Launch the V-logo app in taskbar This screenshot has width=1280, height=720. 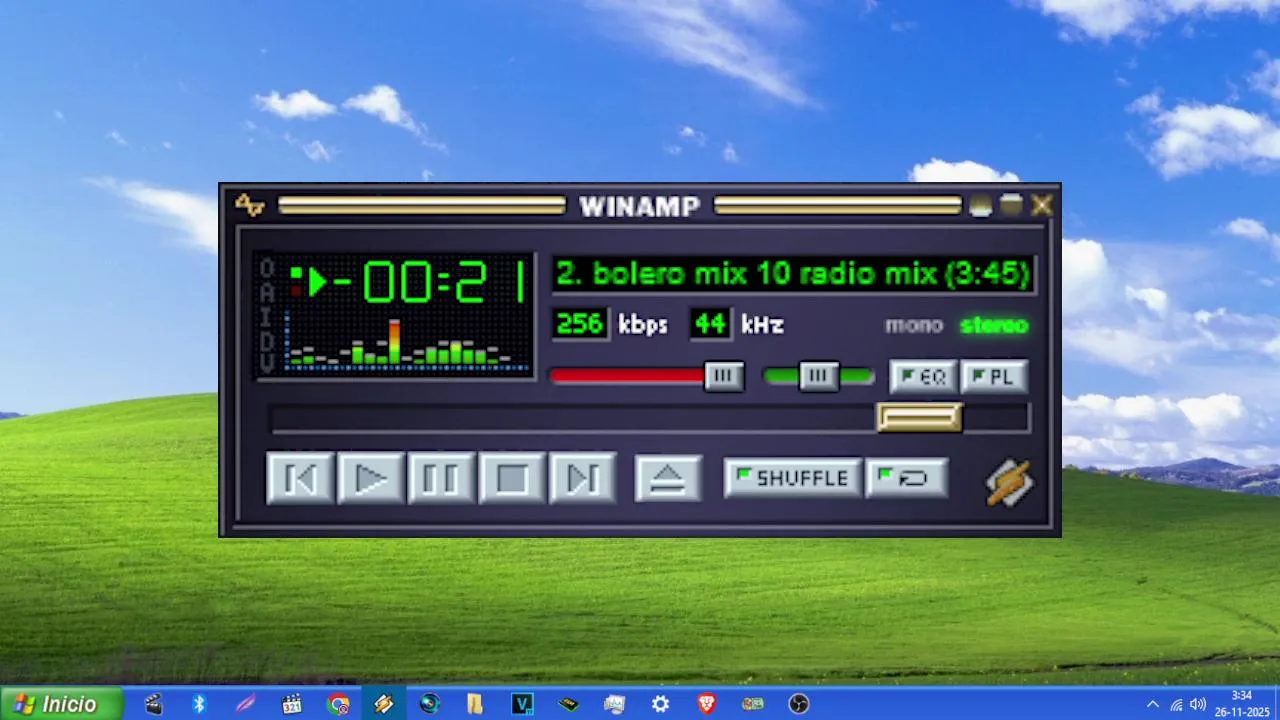pos(522,704)
